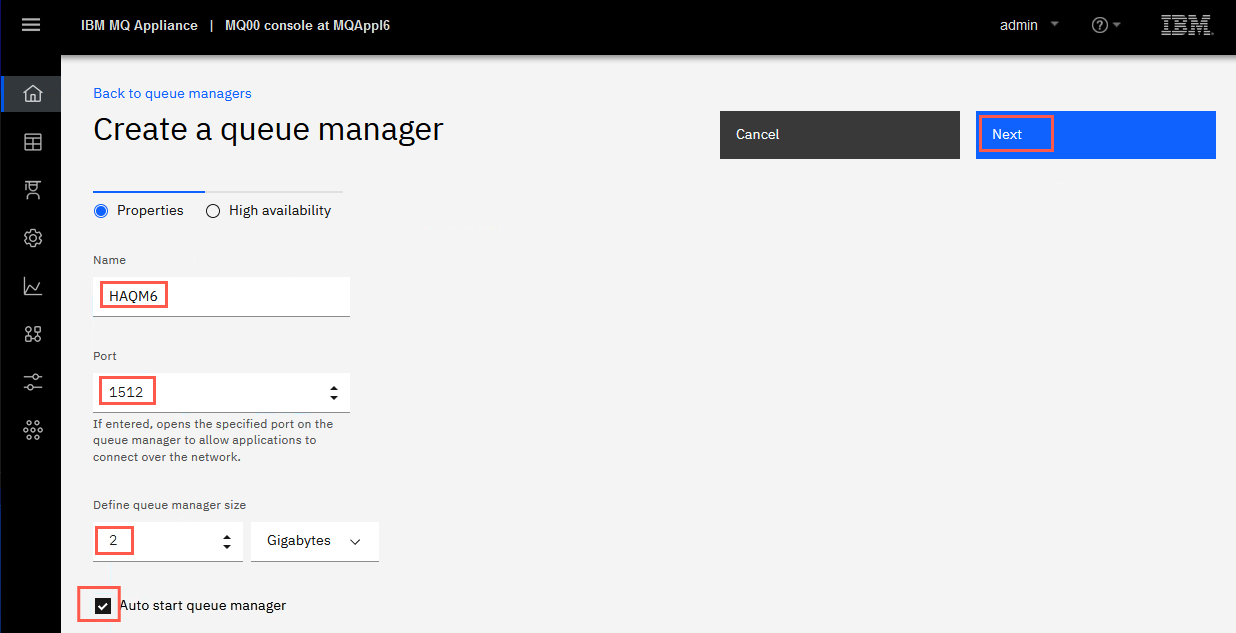Expand the admin user dropdown
Image resolution: width=1236 pixels, height=633 pixels.
pos(1029,25)
